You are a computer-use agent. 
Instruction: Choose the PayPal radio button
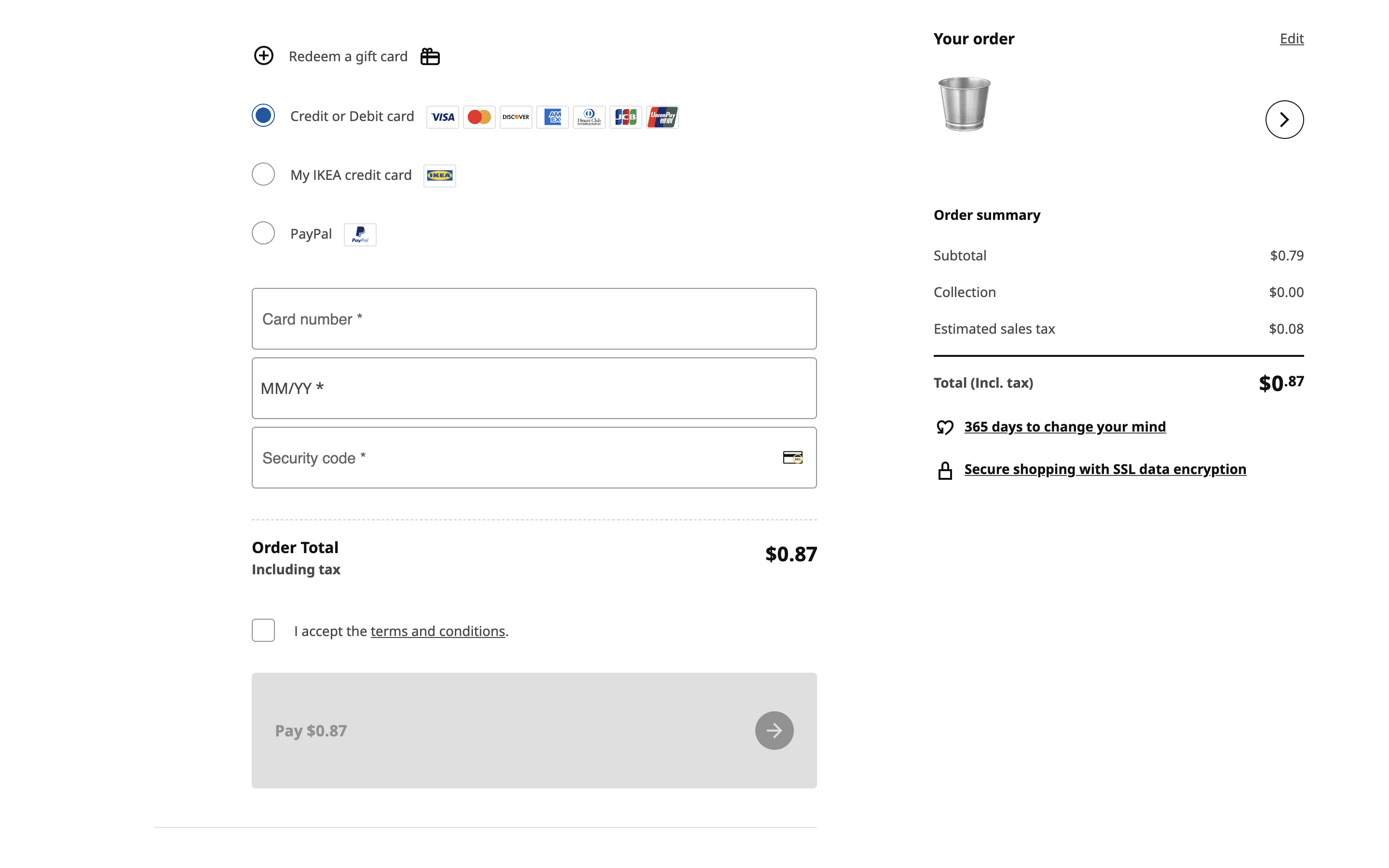[263, 233]
